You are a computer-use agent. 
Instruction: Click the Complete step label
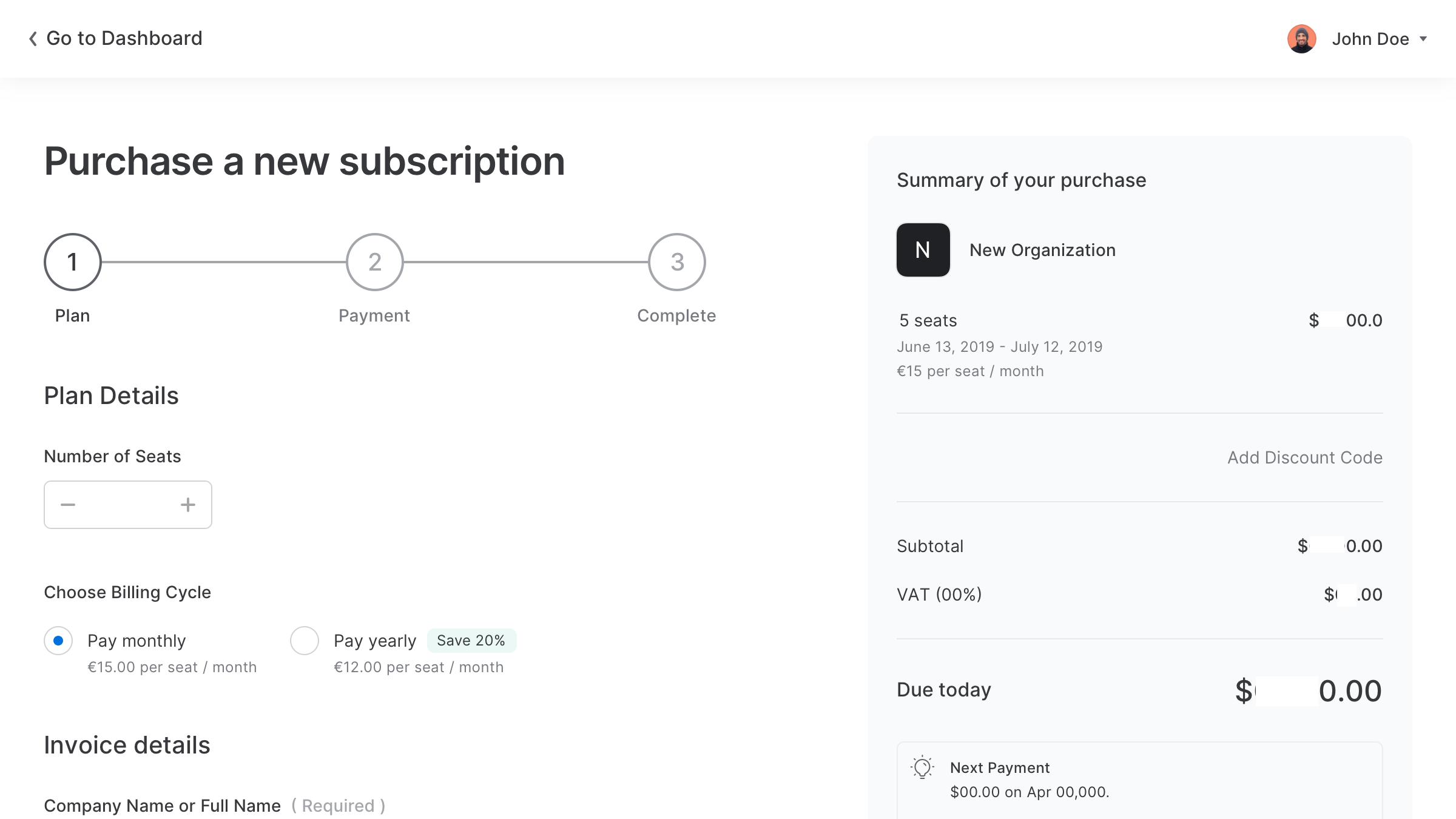(x=676, y=315)
